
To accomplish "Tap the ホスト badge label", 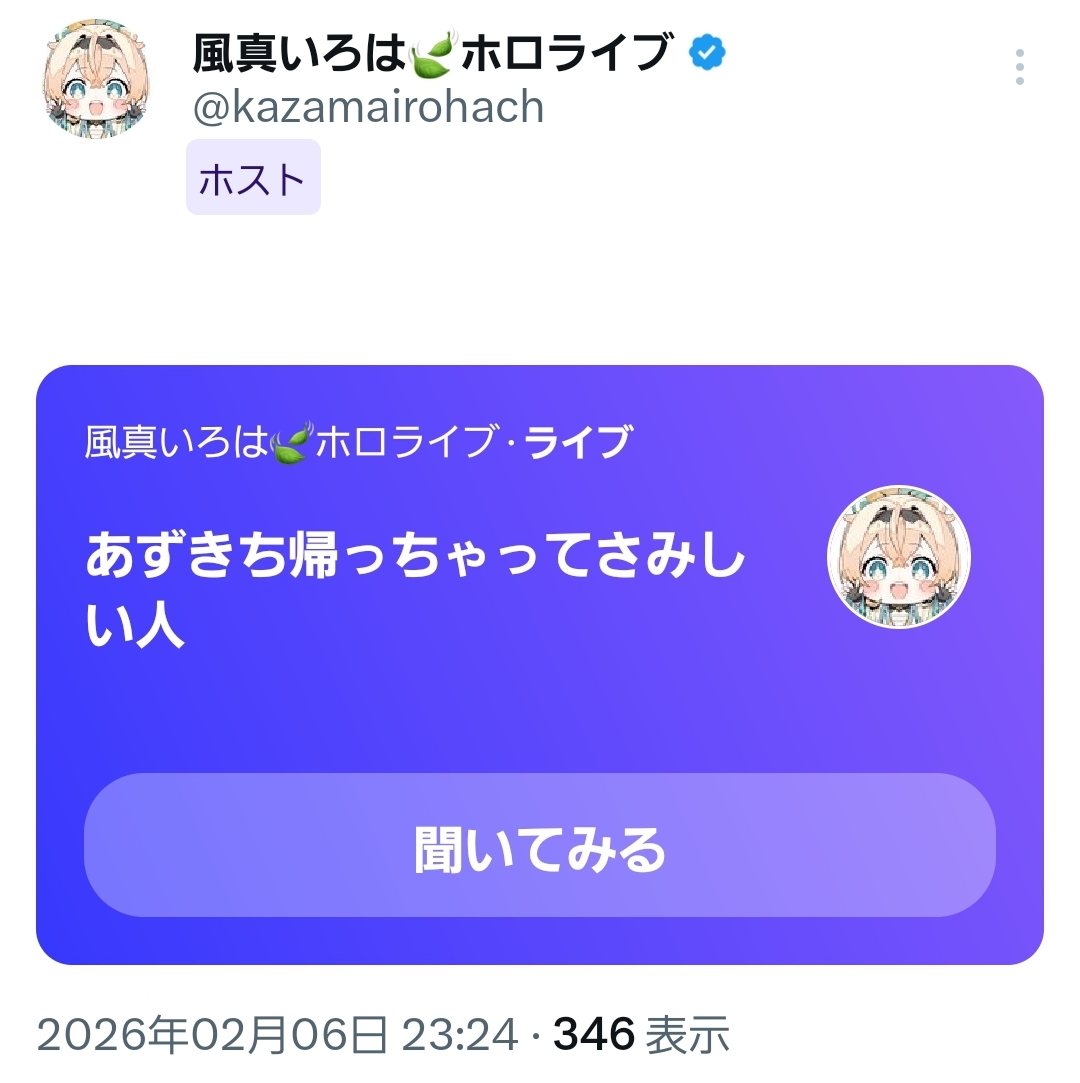I will (x=253, y=178).
